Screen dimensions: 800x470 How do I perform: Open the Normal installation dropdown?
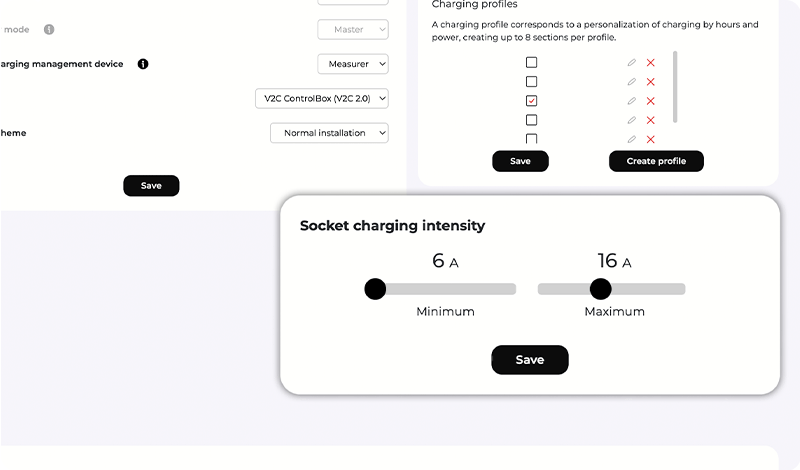pos(329,133)
